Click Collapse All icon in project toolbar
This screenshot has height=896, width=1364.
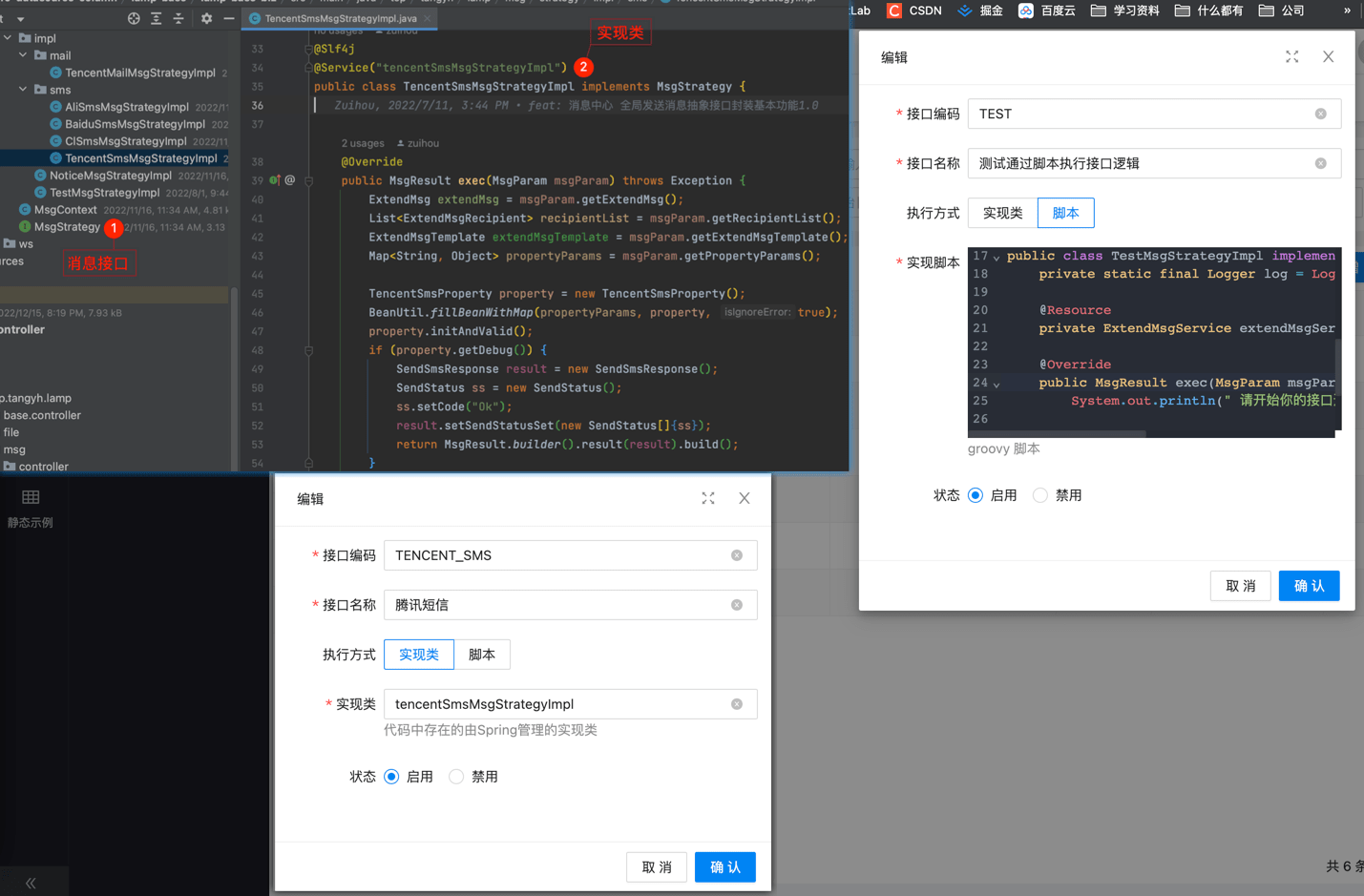178,18
